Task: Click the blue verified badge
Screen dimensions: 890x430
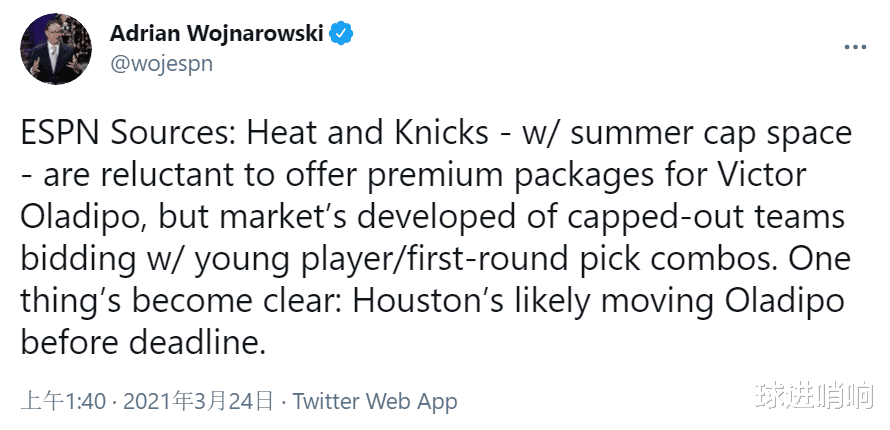Action: (341, 34)
